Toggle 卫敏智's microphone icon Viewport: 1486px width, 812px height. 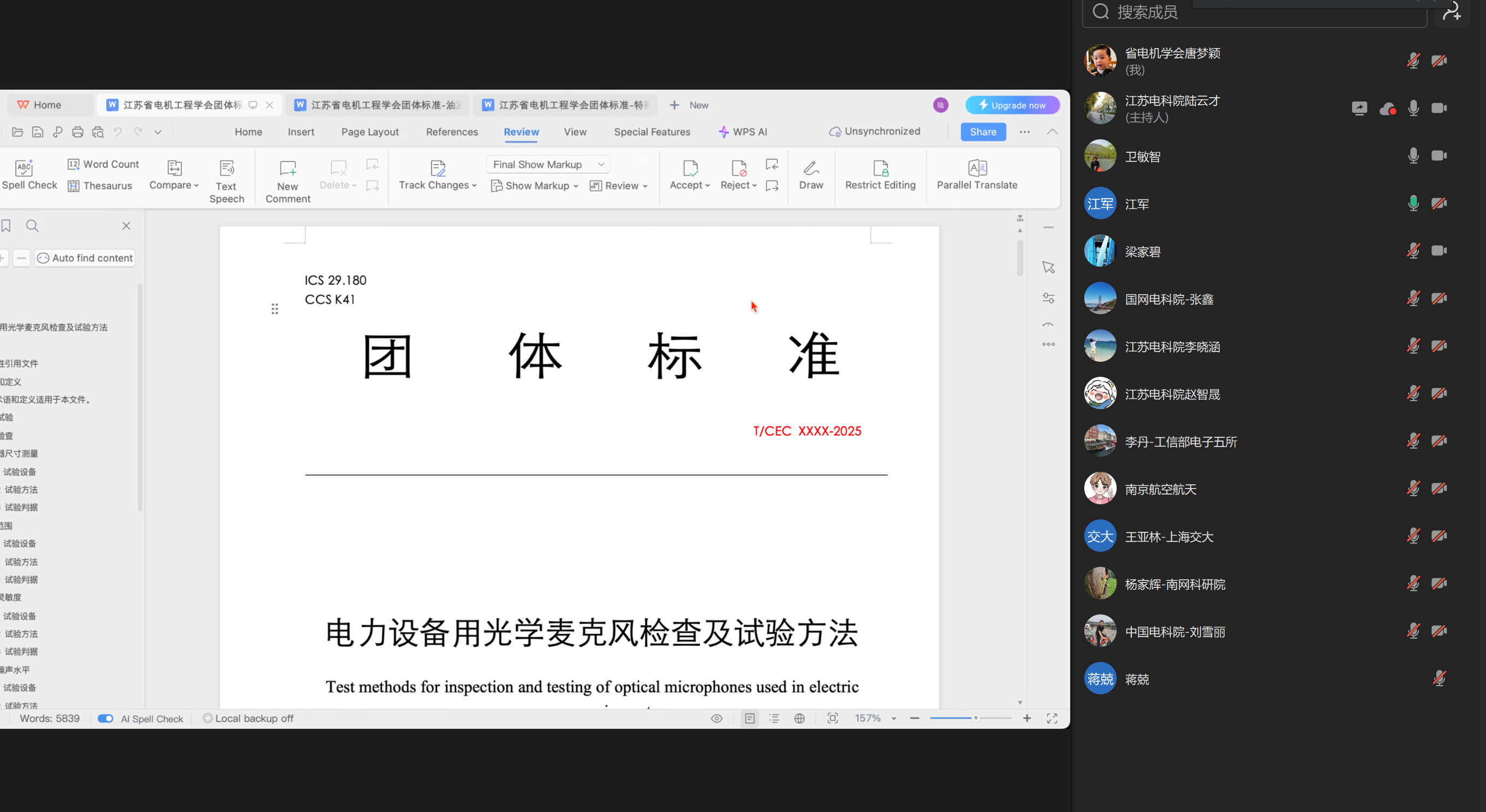click(1413, 155)
